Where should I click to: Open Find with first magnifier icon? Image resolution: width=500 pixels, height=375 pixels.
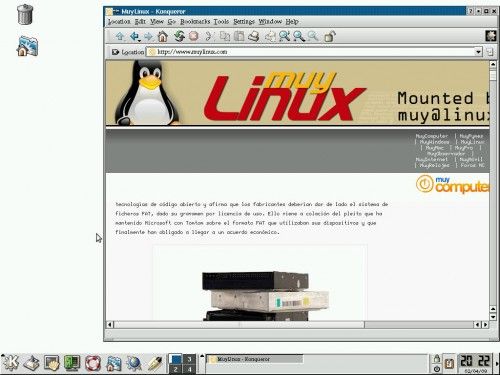pyautogui.click(x=284, y=36)
